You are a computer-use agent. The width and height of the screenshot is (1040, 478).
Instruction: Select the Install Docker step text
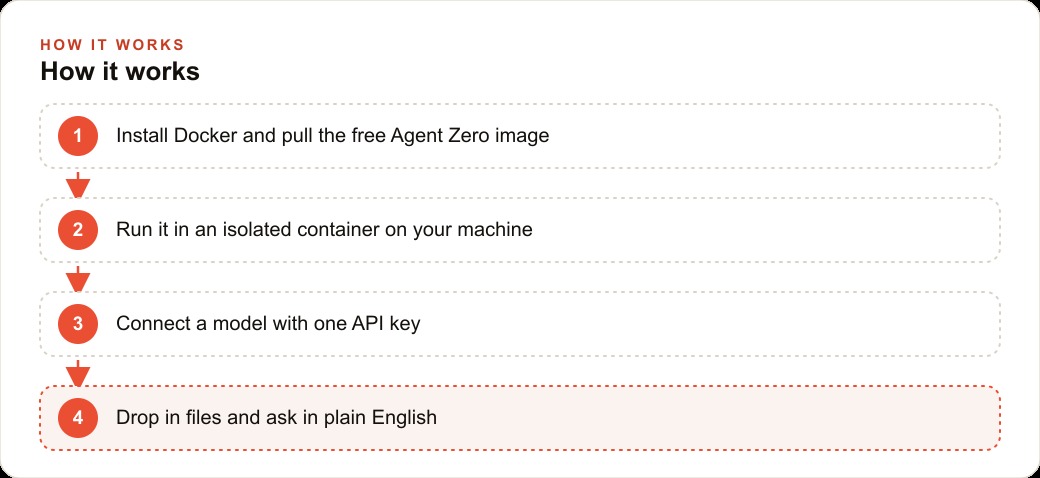332,136
